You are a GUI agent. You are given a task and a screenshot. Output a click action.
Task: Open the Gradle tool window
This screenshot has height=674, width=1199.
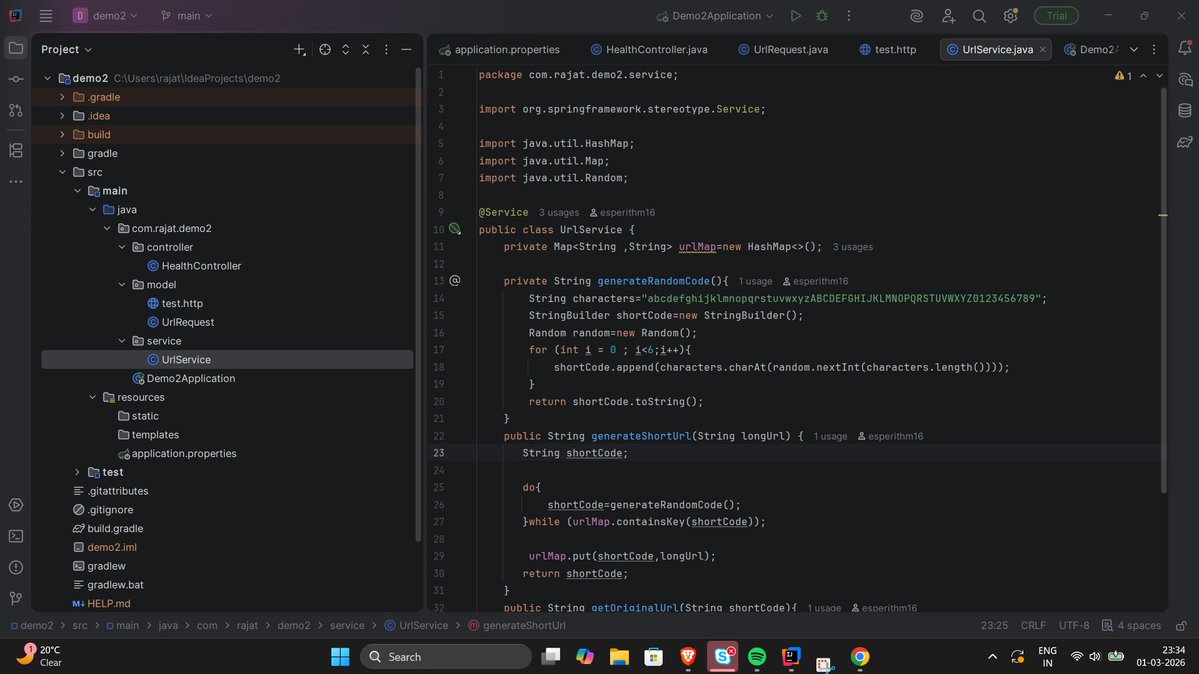[x=1184, y=142]
